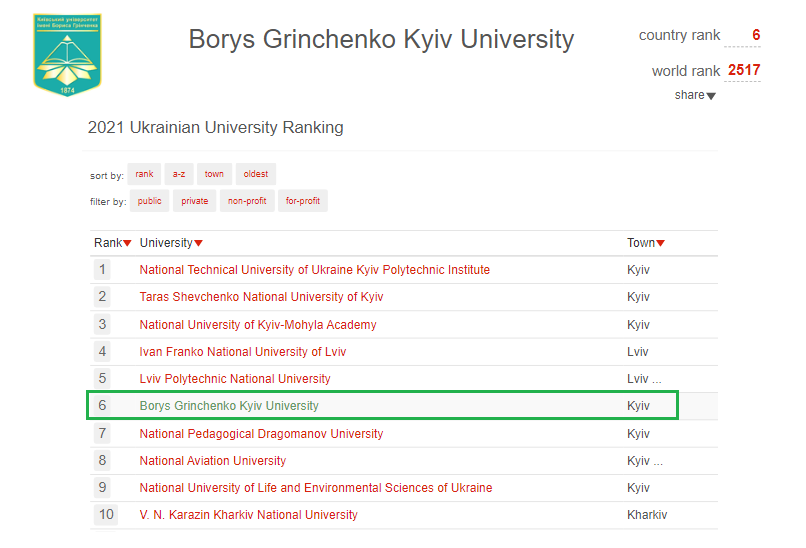Open V. N. Karazin Kharkiv National University

tap(248, 515)
